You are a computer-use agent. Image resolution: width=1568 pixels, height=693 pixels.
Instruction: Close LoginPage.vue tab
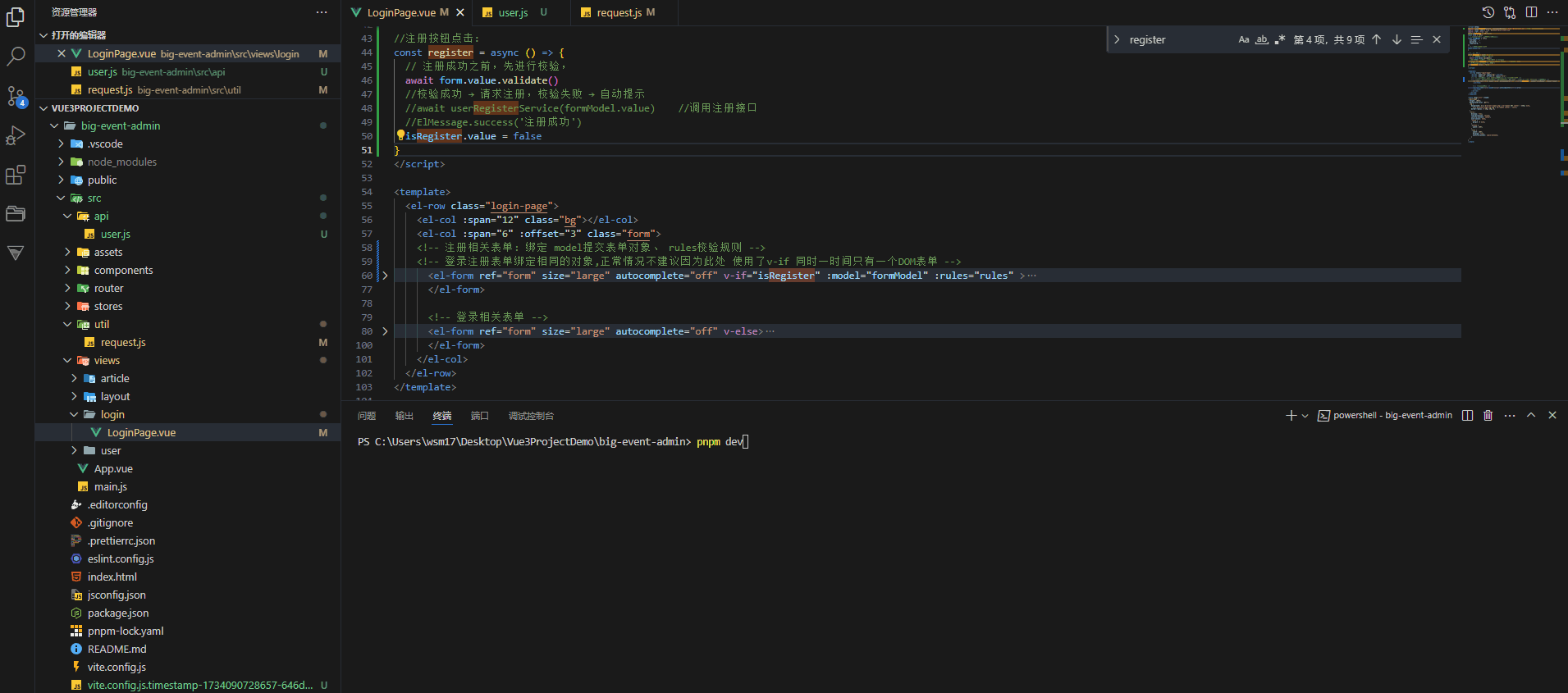coord(460,12)
